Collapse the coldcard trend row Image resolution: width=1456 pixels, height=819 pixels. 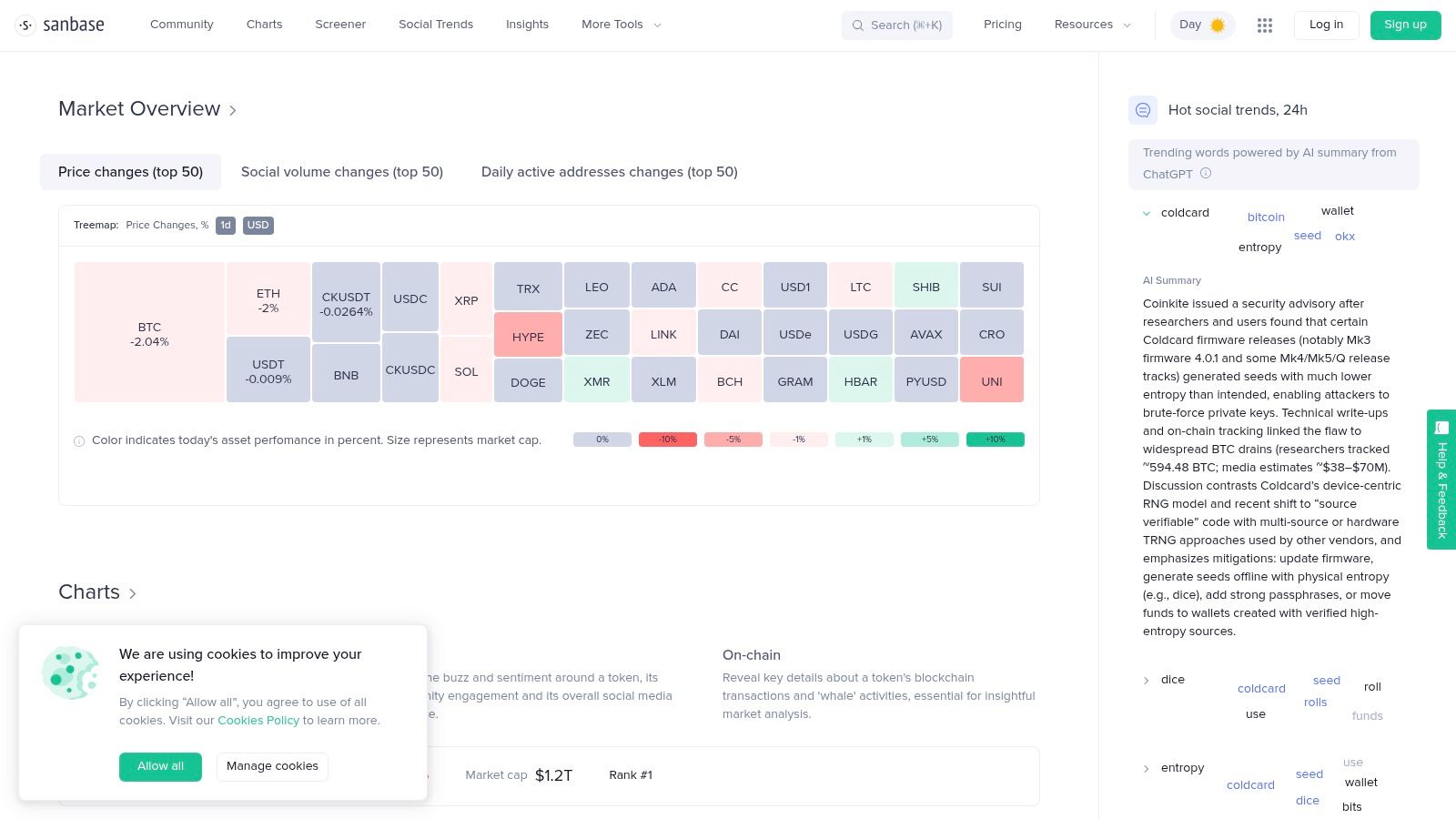[x=1147, y=213]
